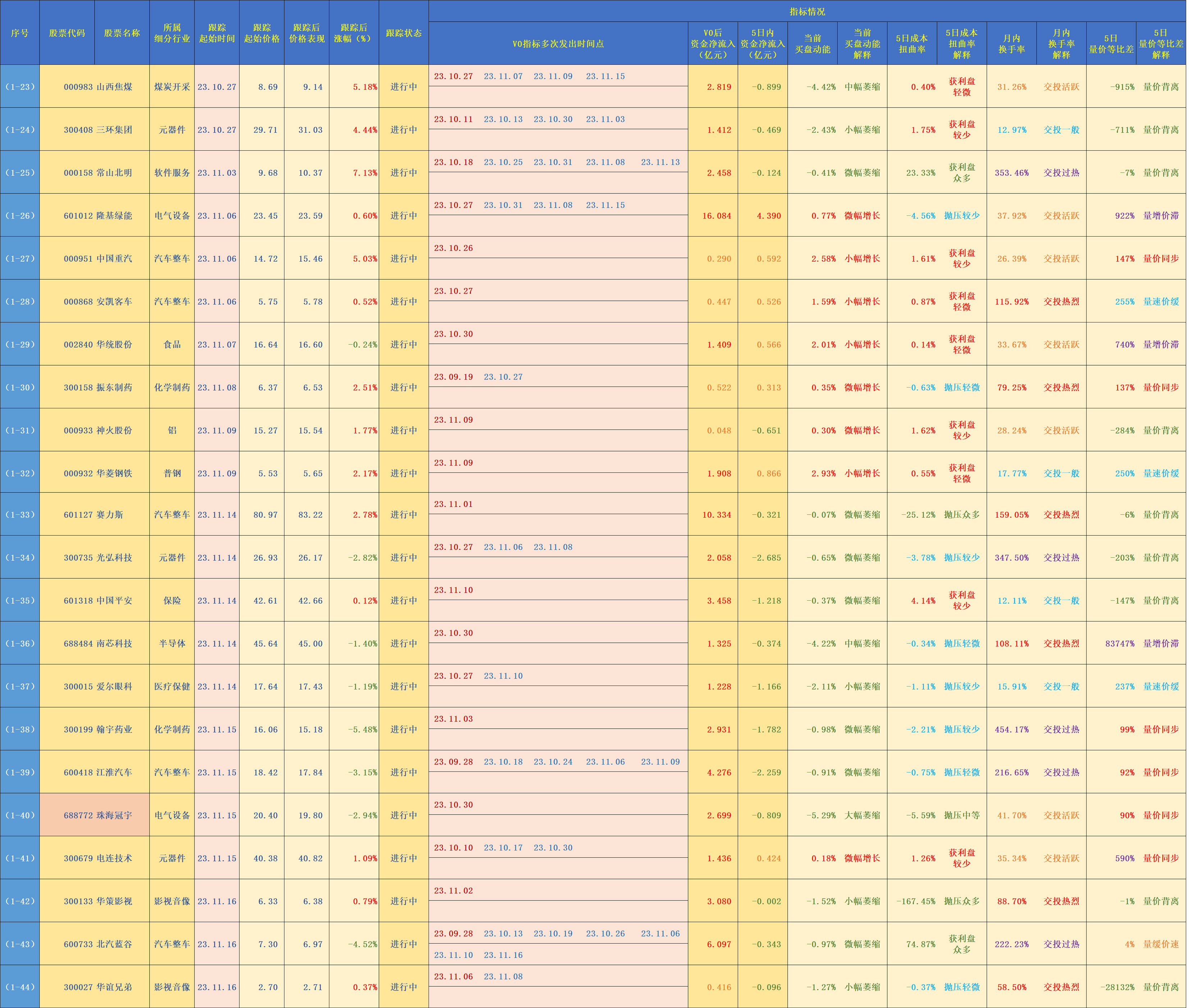
Task: Select stock cell 300015 爱尔眼科
Action: [95, 686]
